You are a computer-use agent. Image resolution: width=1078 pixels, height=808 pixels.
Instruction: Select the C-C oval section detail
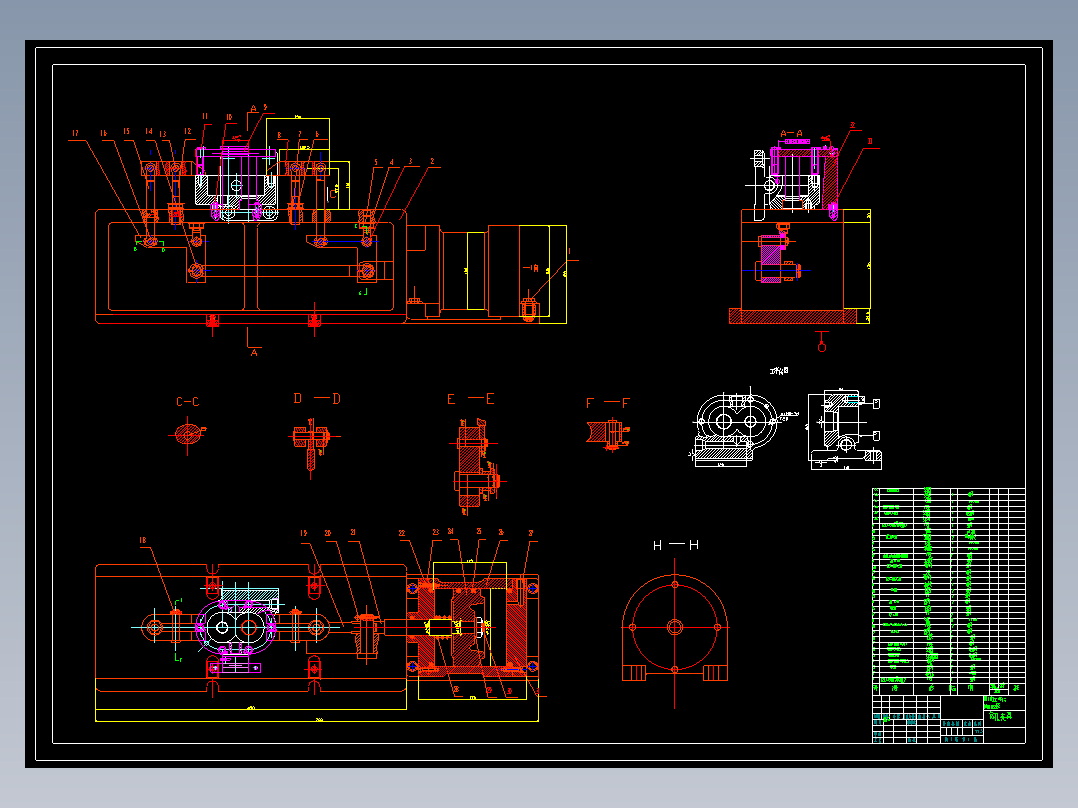187,435
